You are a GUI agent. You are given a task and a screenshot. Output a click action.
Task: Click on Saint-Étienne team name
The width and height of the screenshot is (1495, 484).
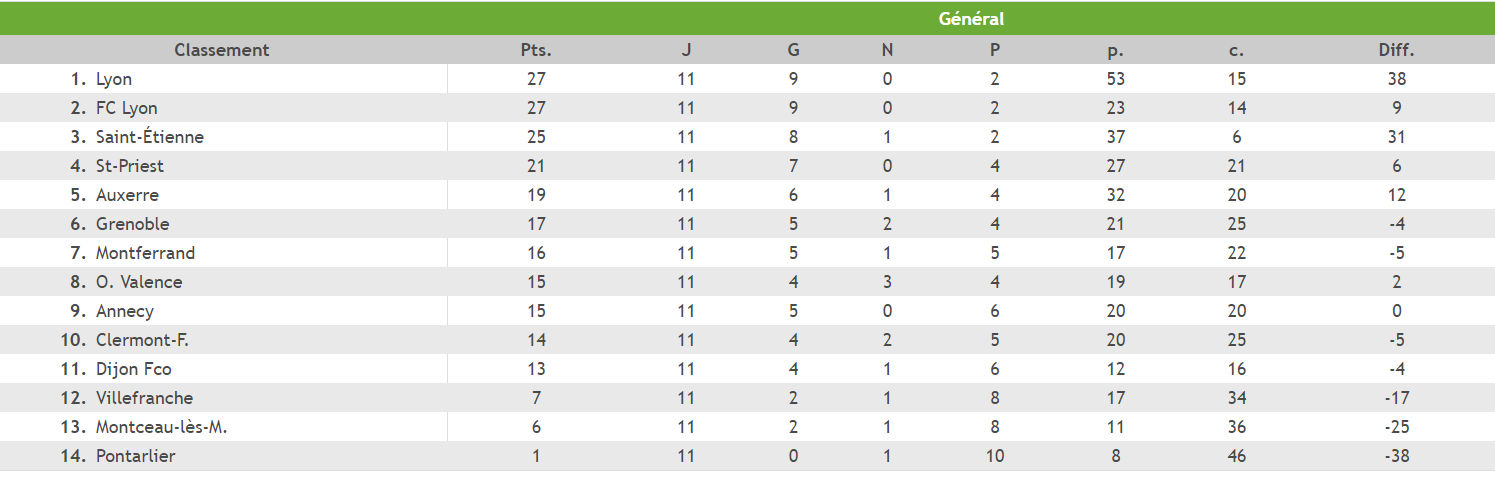[149, 137]
